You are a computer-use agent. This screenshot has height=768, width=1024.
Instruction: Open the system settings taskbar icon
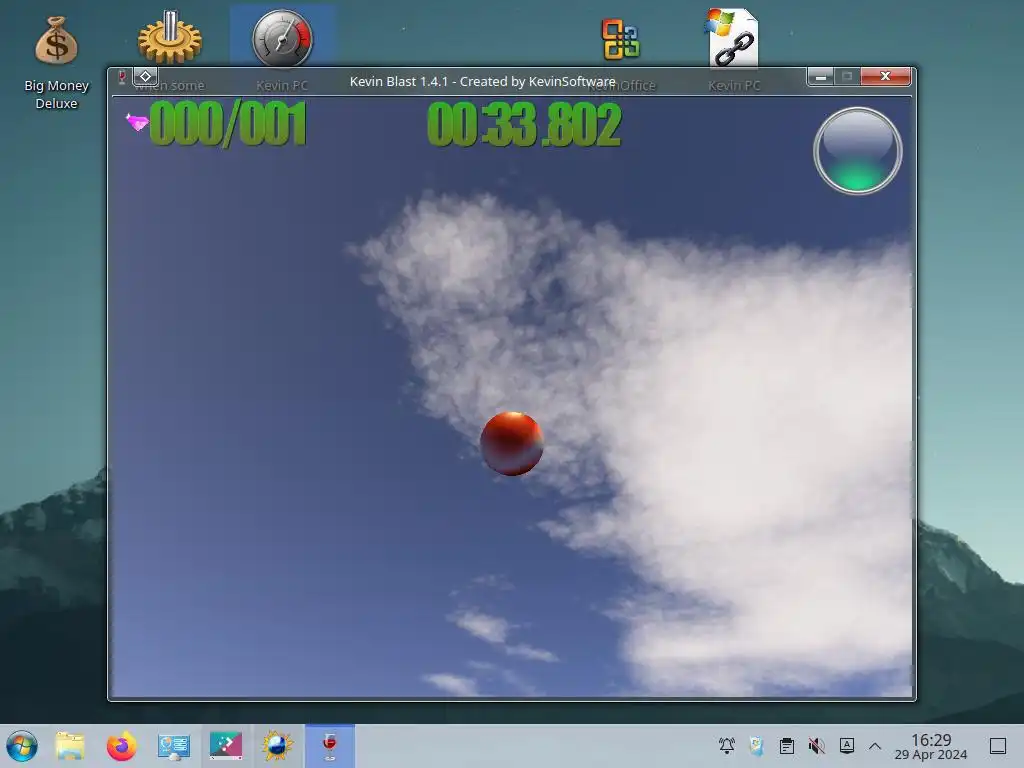(174, 746)
